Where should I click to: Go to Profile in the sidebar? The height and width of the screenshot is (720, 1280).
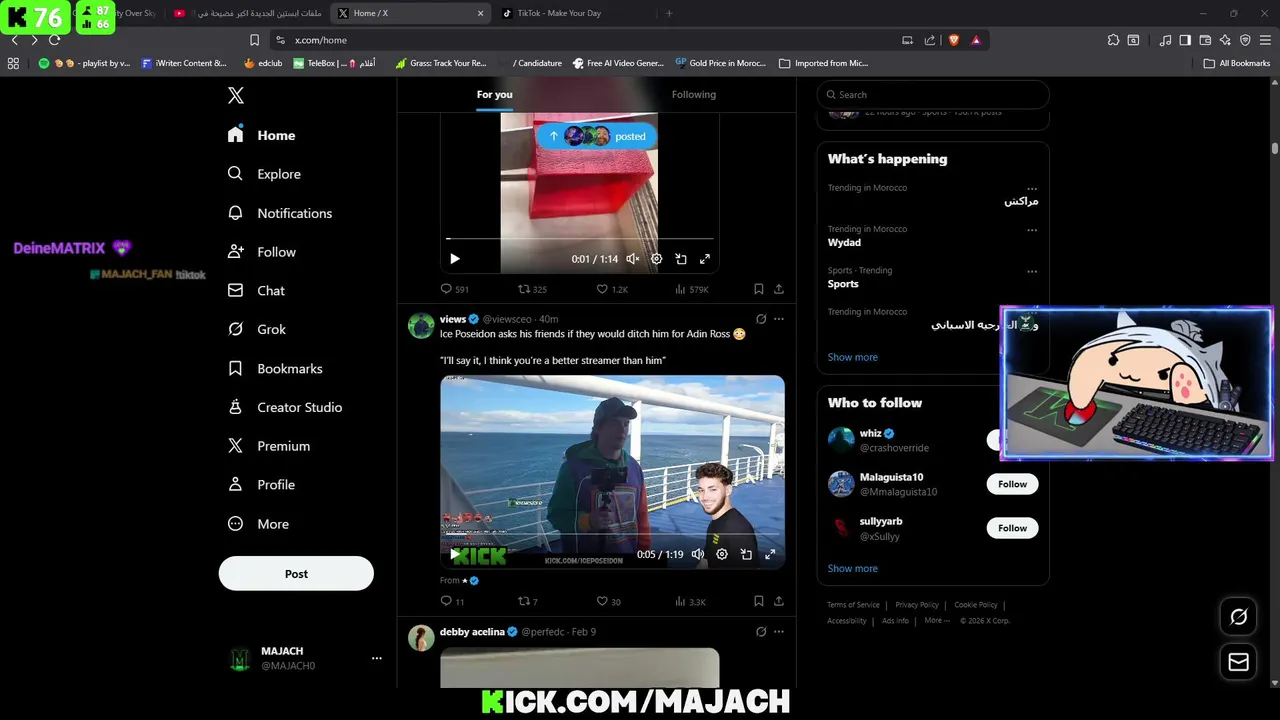click(x=261, y=484)
